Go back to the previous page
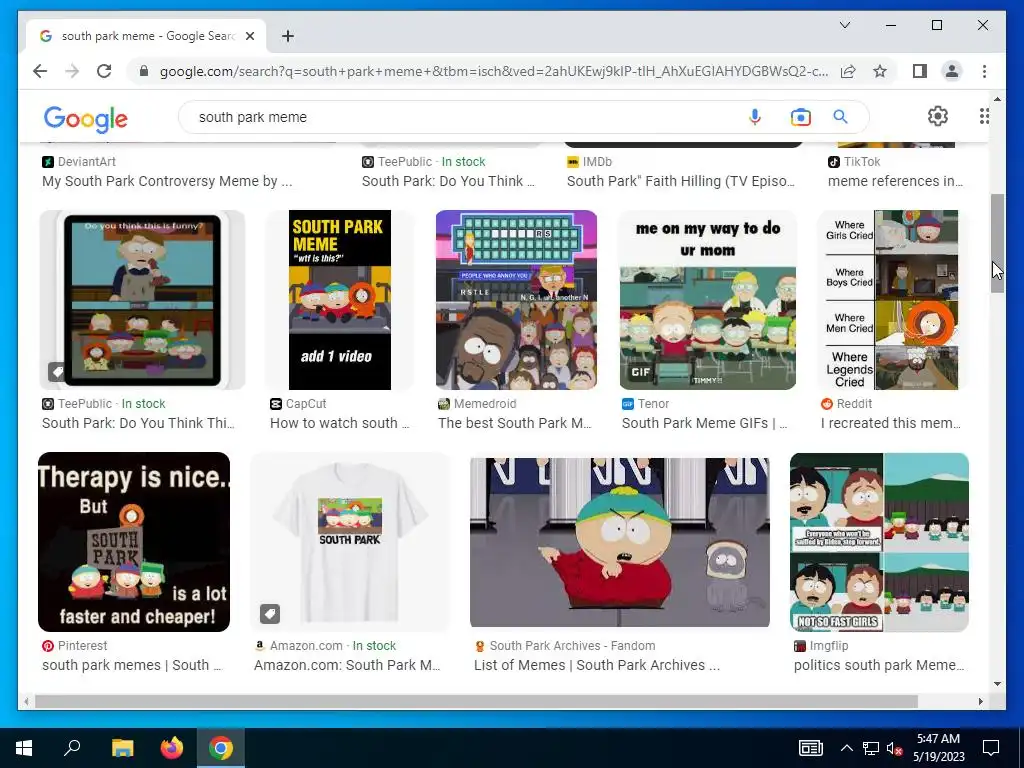This screenshot has height=768, width=1024. [40, 71]
